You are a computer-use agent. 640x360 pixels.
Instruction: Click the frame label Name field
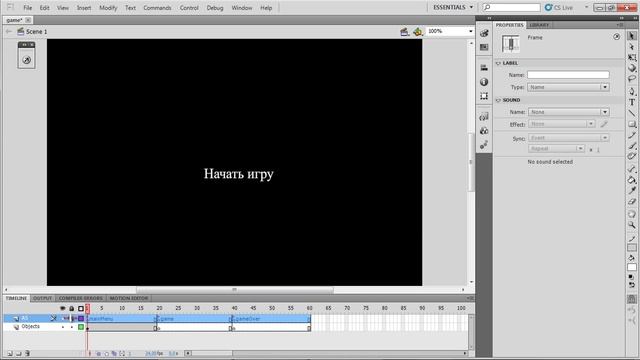pyautogui.click(x=568, y=75)
